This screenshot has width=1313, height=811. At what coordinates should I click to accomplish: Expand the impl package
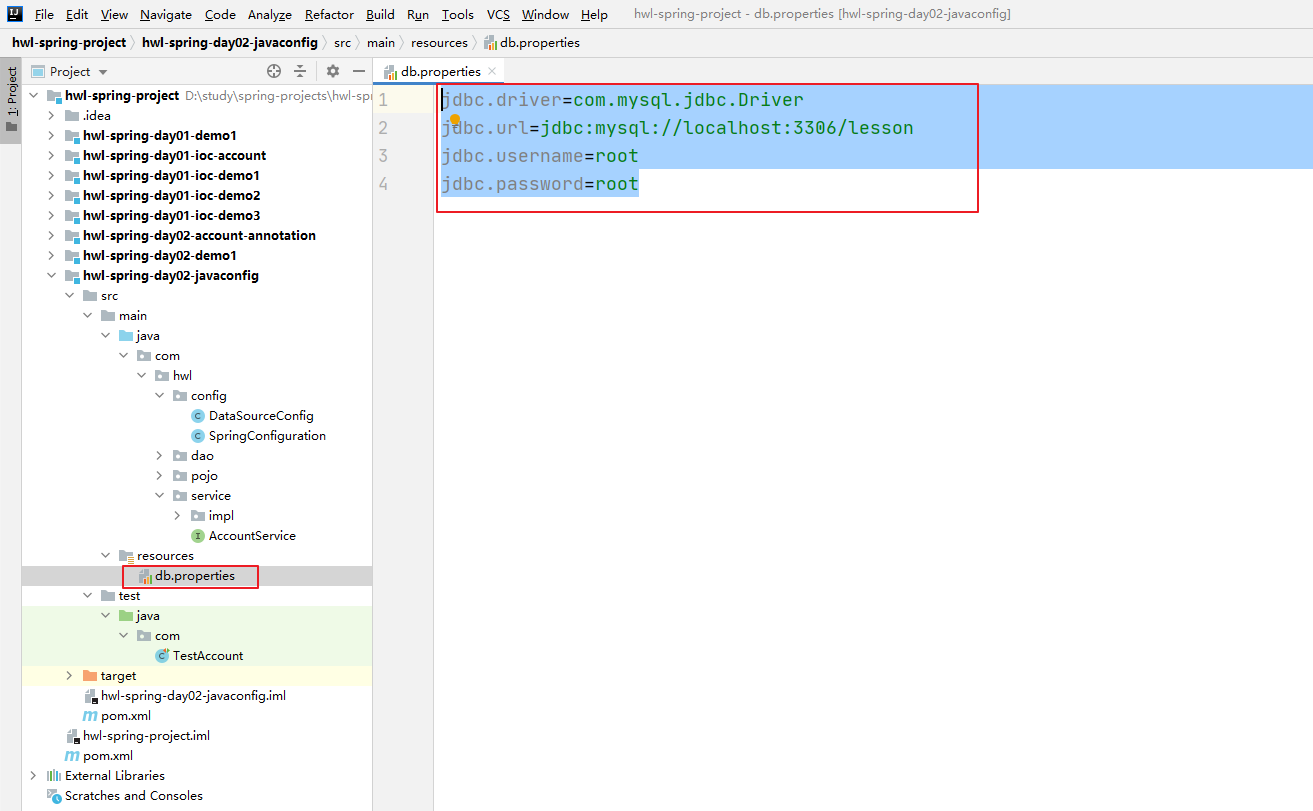click(x=178, y=516)
